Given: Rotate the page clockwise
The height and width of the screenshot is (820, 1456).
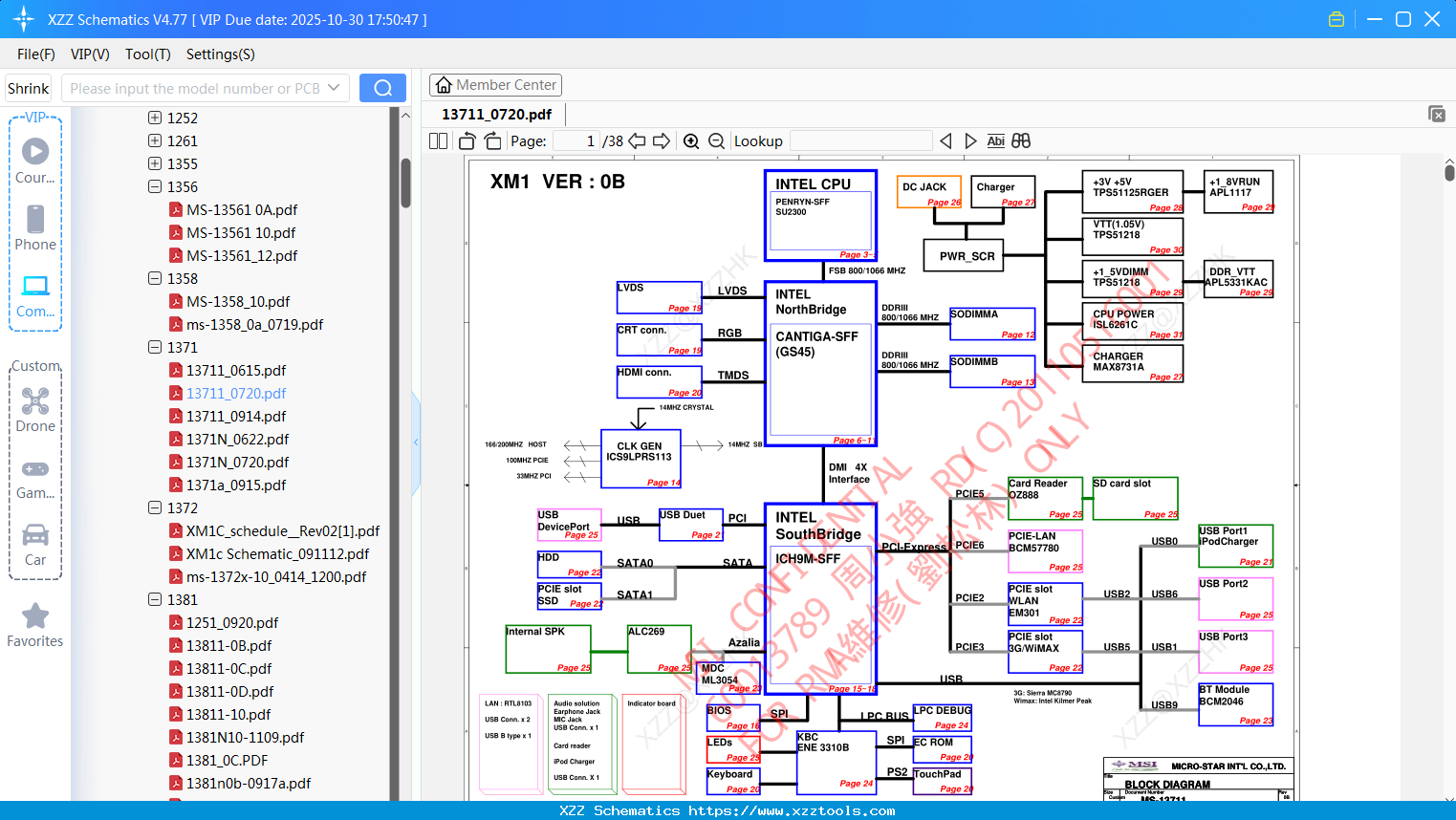Looking at the screenshot, I should (492, 141).
